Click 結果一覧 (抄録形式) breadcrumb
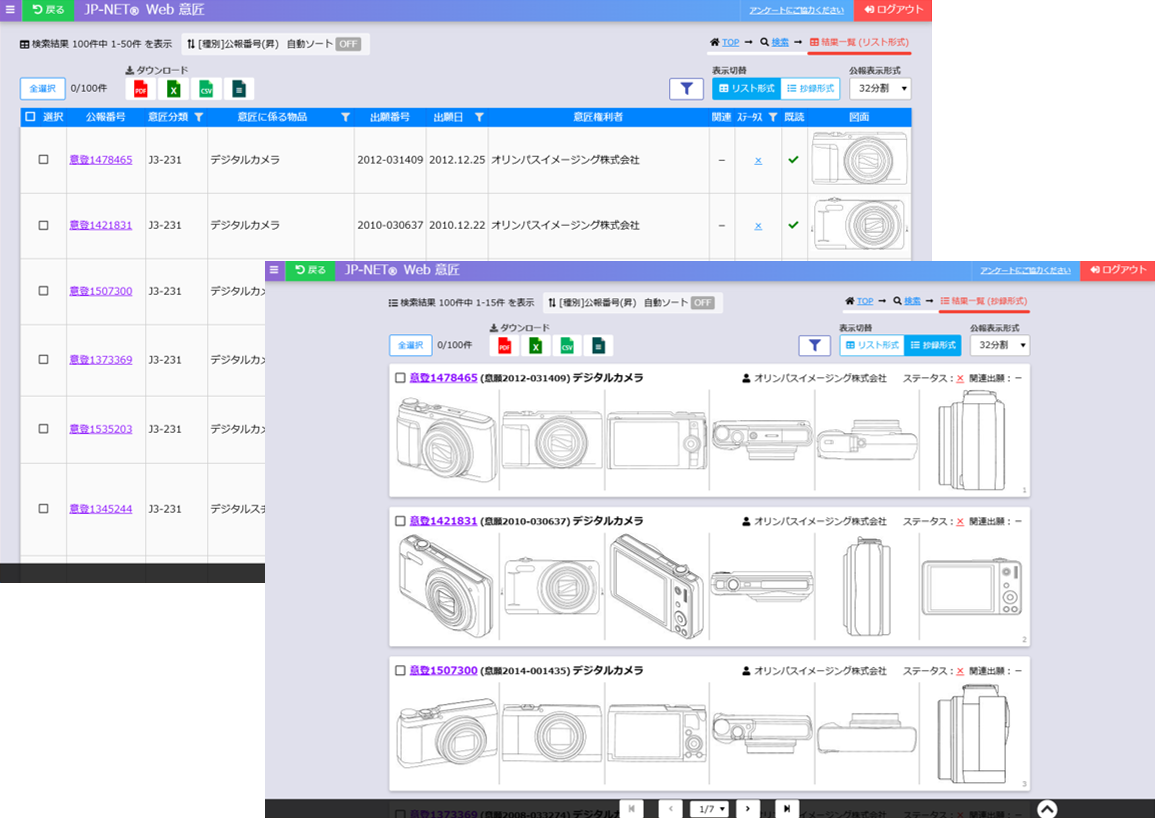 tap(983, 301)
